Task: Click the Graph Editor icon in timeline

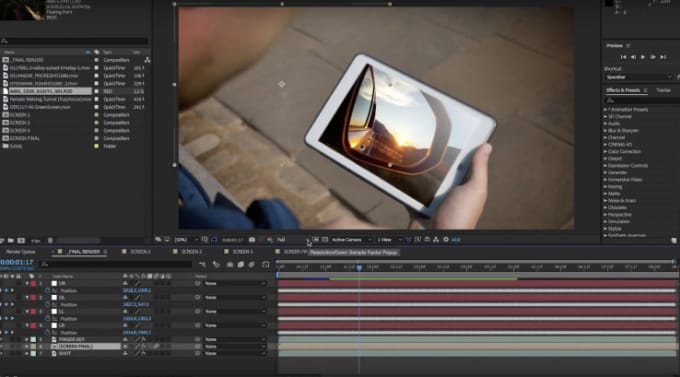Action: coord(265,264)
